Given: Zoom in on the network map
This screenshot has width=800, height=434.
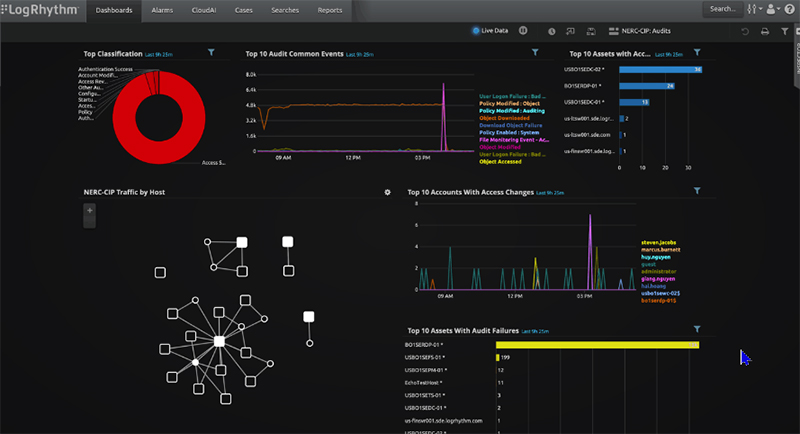Looking at the screenshot, I should coord(90,210).
